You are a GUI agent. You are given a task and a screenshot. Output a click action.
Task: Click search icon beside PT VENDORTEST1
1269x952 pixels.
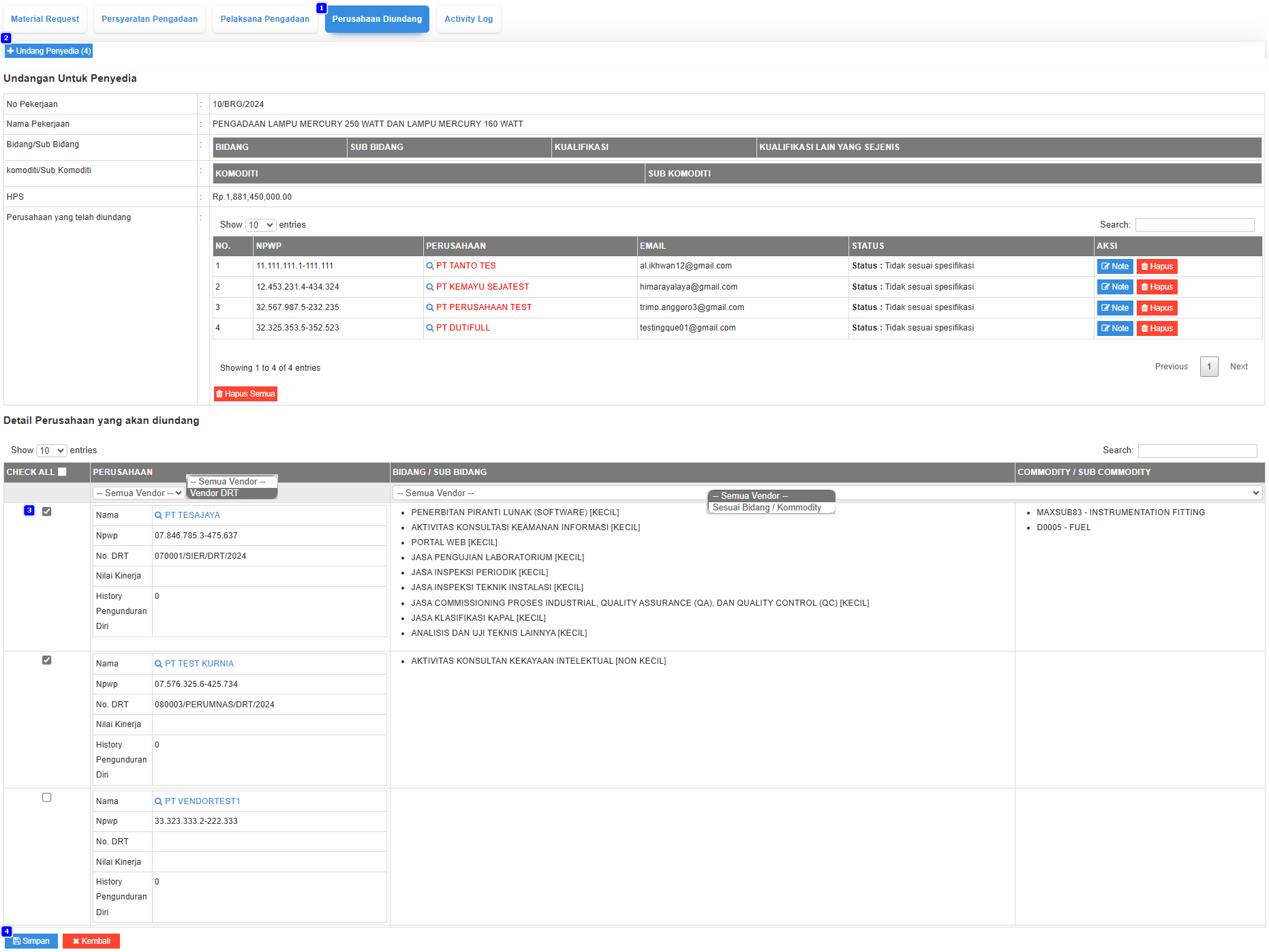[158, 802]
